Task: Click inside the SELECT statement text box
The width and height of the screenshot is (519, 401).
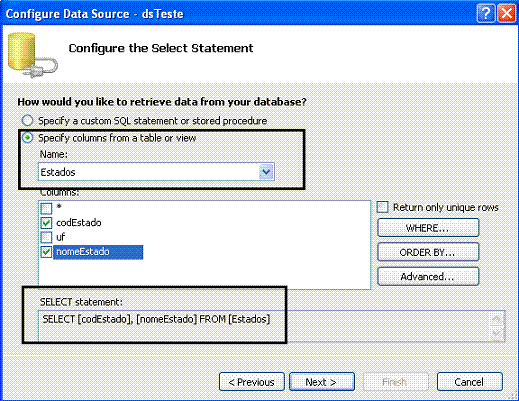Action: [x=263, y=326]
